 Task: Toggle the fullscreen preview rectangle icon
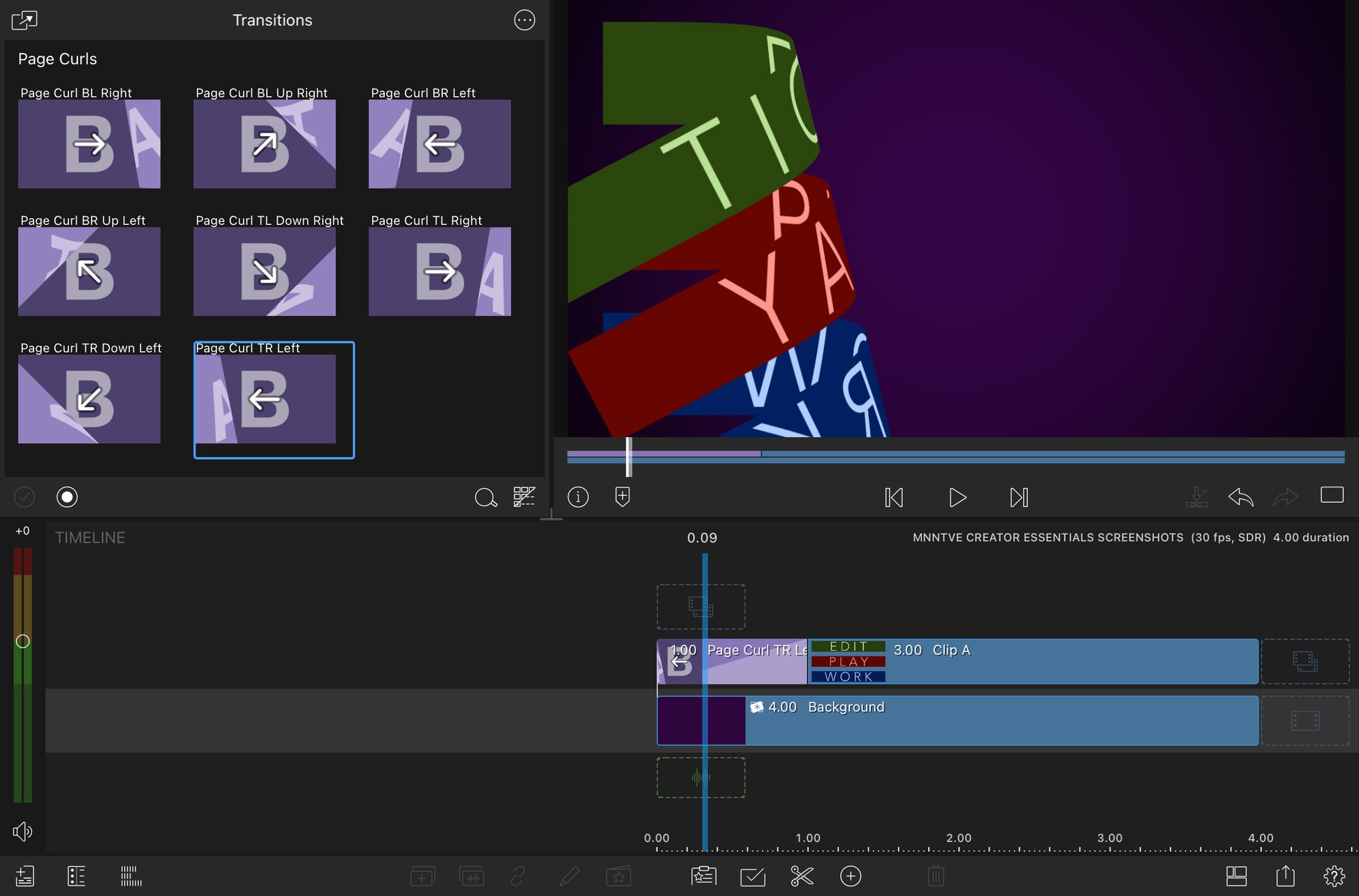tap(1332, 495)
